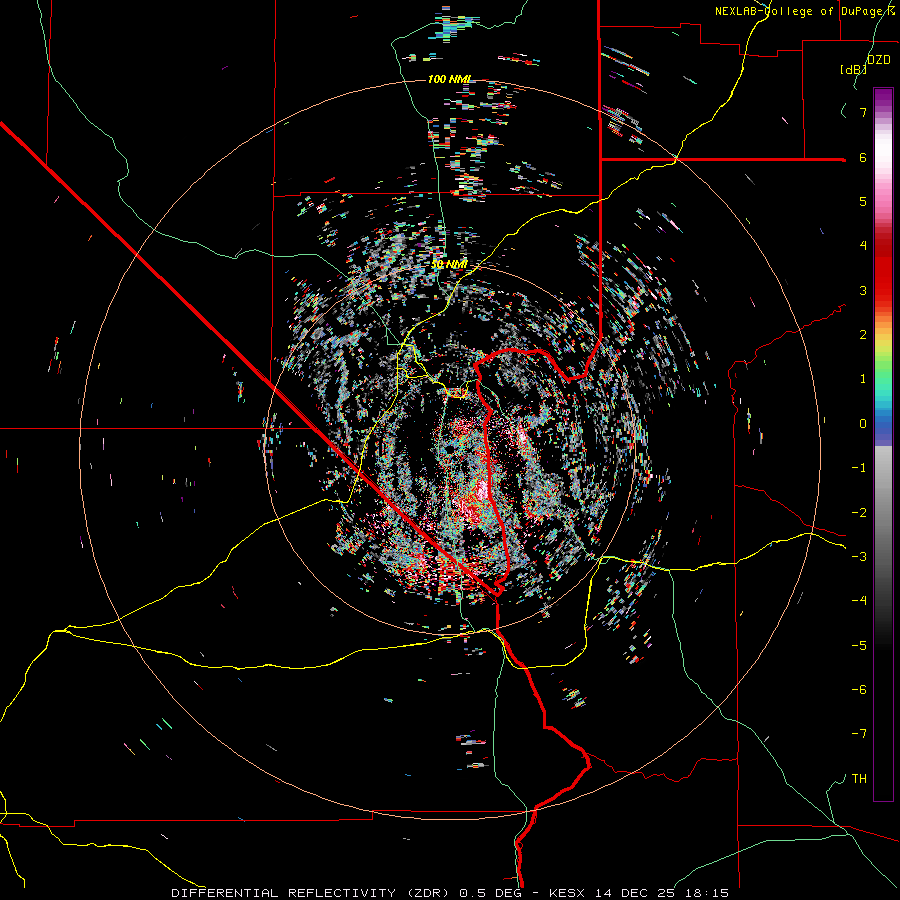Click the KESX radar site identifier
Viewport: 900px width, 900px height.
click(567, 893)
